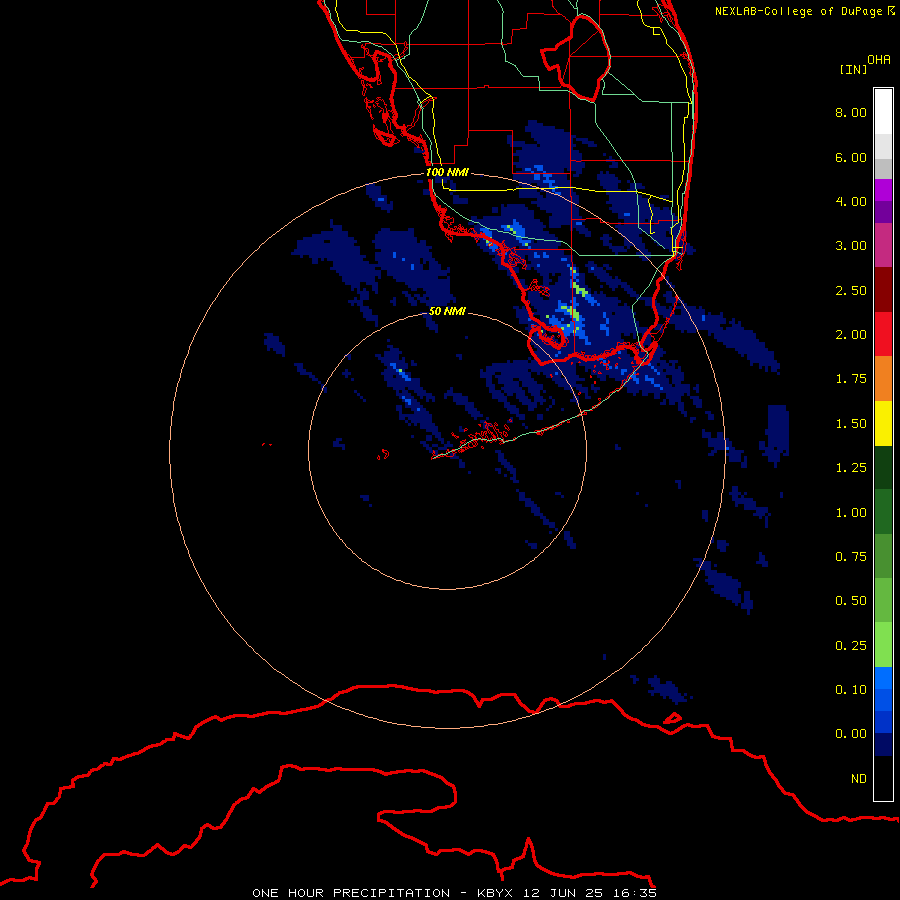Click the [IN] units label
Image resolution: width=900 pixels, height=900 pixels.
click(x=854, y=69)
